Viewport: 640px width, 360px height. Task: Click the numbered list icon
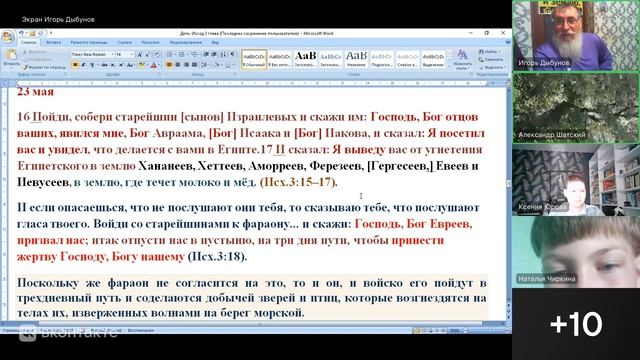pos(182,54)
